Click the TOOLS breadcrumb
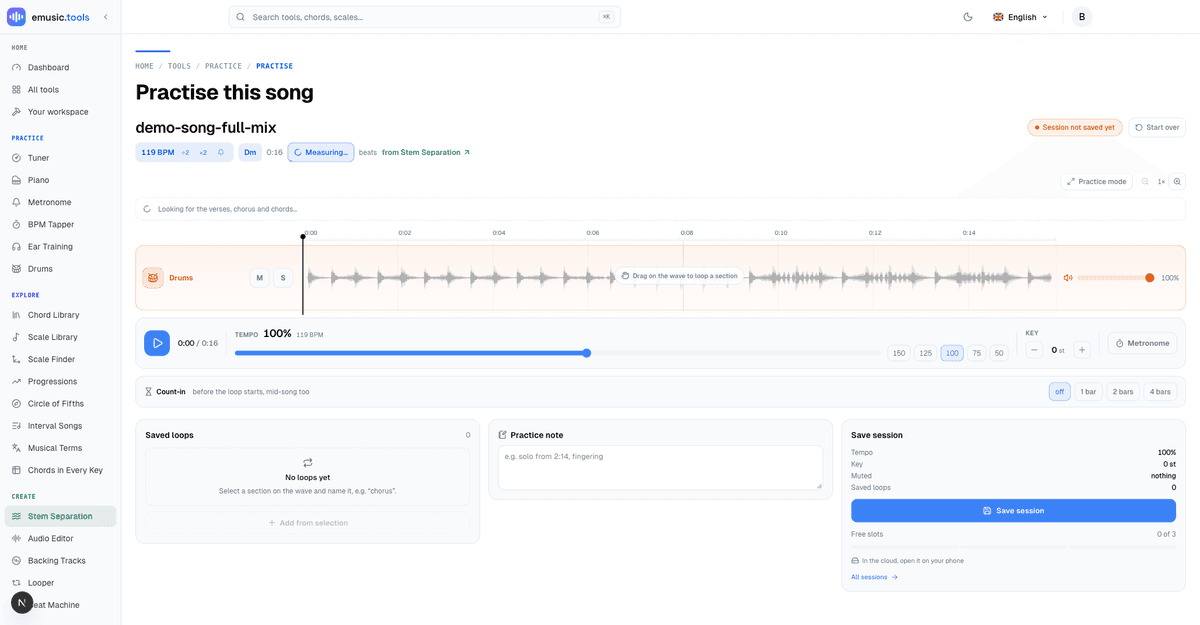The height and width of the screenshot is (625, 1200). (179, 66)
